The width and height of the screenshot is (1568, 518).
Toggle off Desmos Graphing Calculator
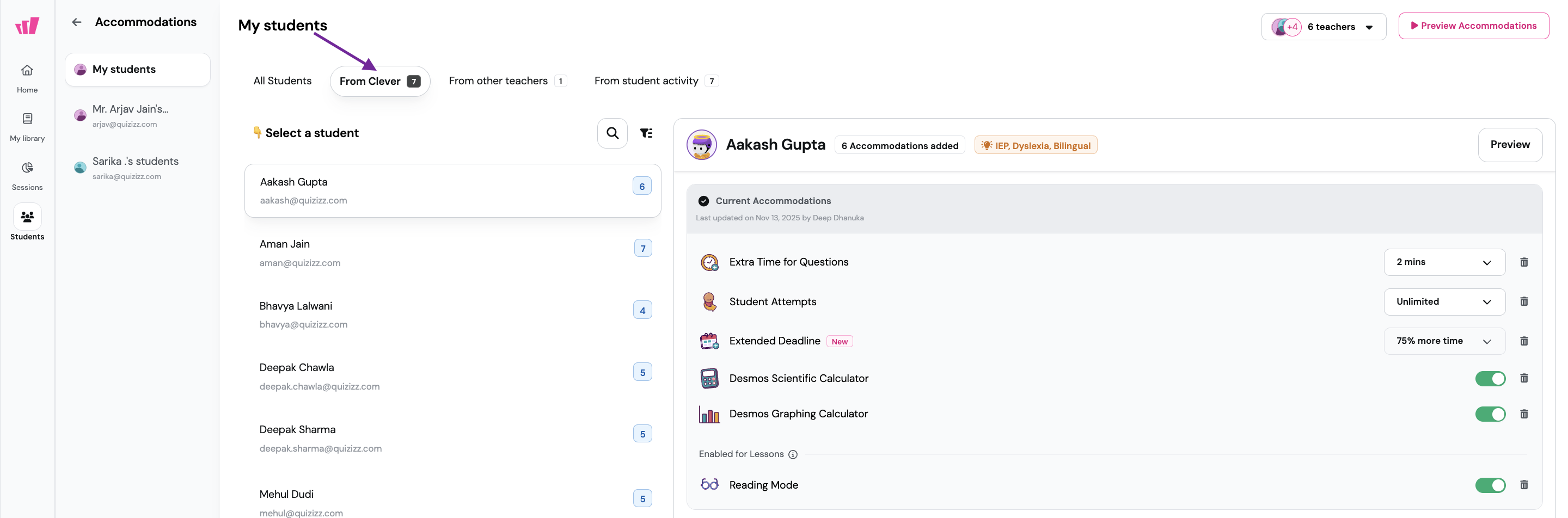click(1490, 415)
